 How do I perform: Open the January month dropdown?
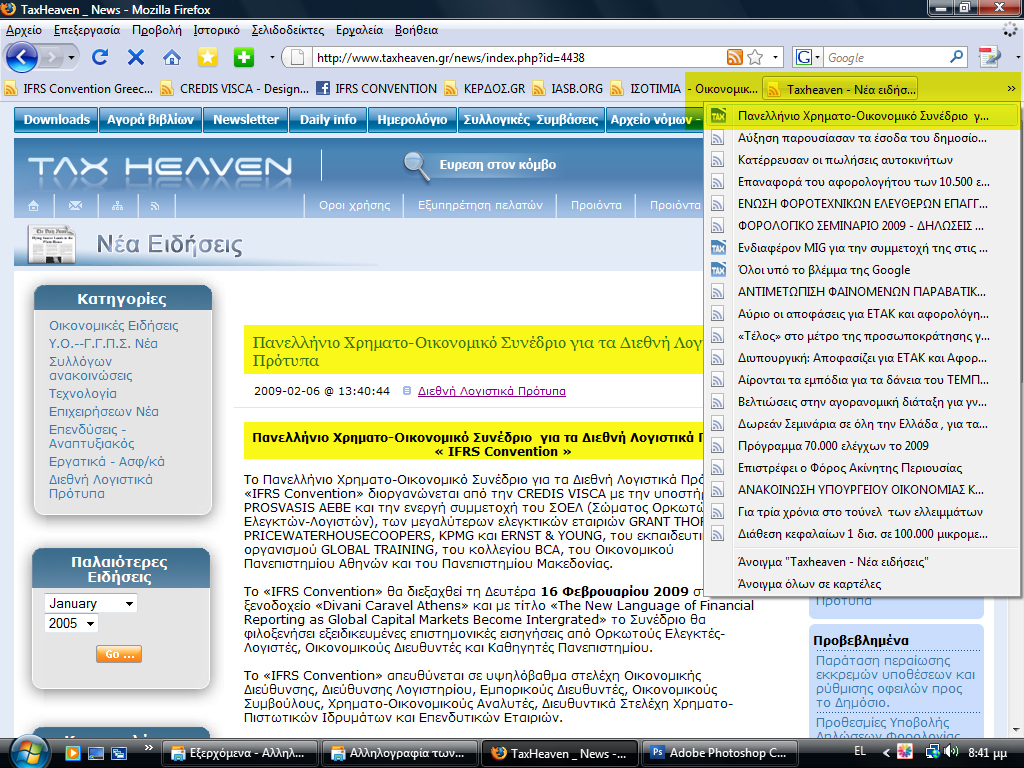pyautogui.click(x=90, y=604)
